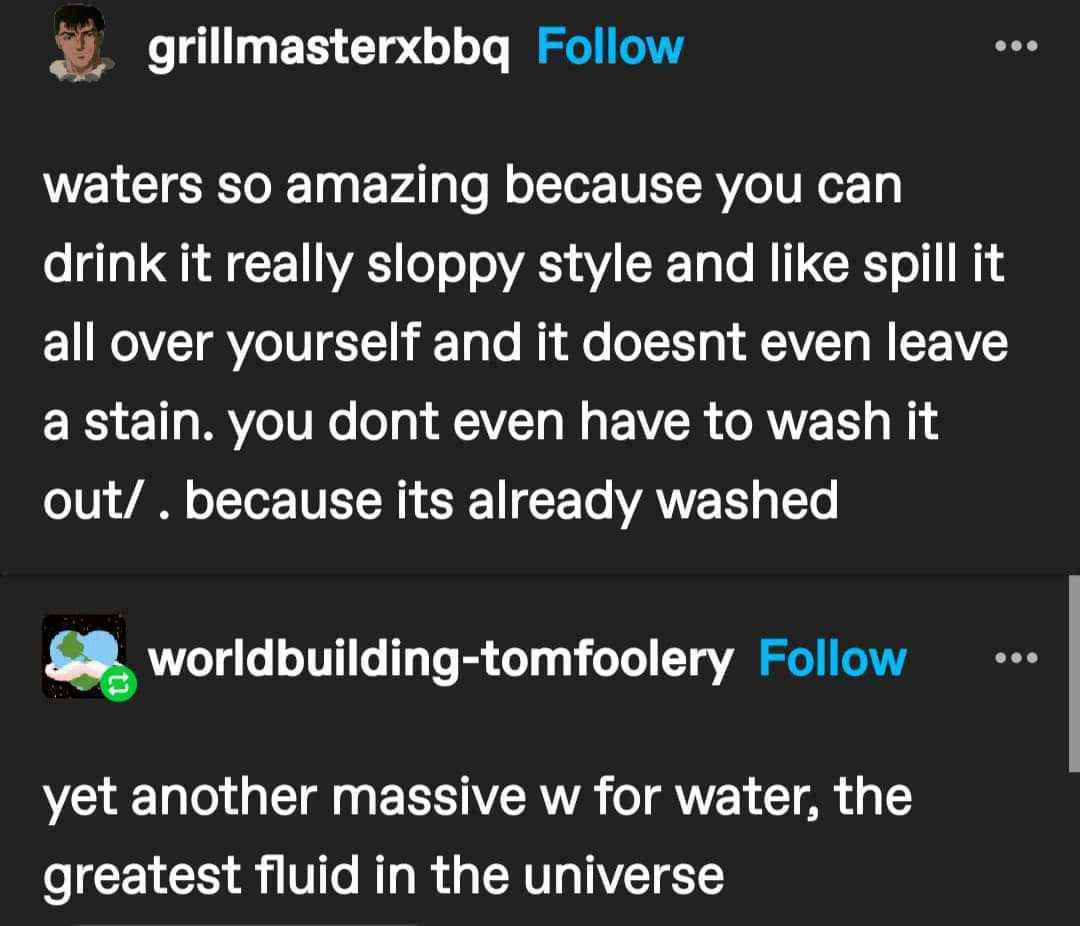This screenshot has width=1080, height=926.
Task: Click the line starting "a stain. you dont"
Action: click(490, 422)
